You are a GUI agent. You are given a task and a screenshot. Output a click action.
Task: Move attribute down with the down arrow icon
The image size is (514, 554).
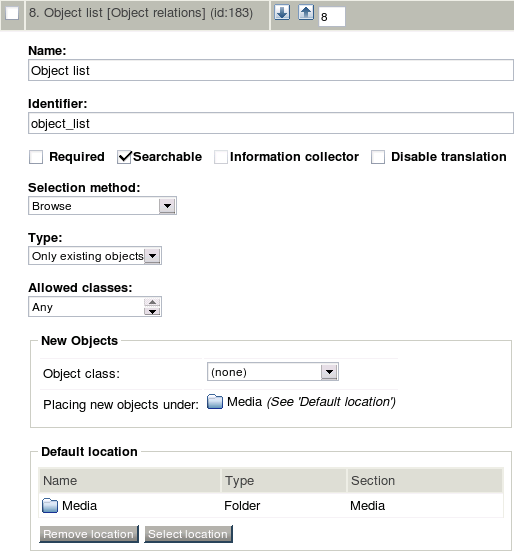tap(282, 13)
